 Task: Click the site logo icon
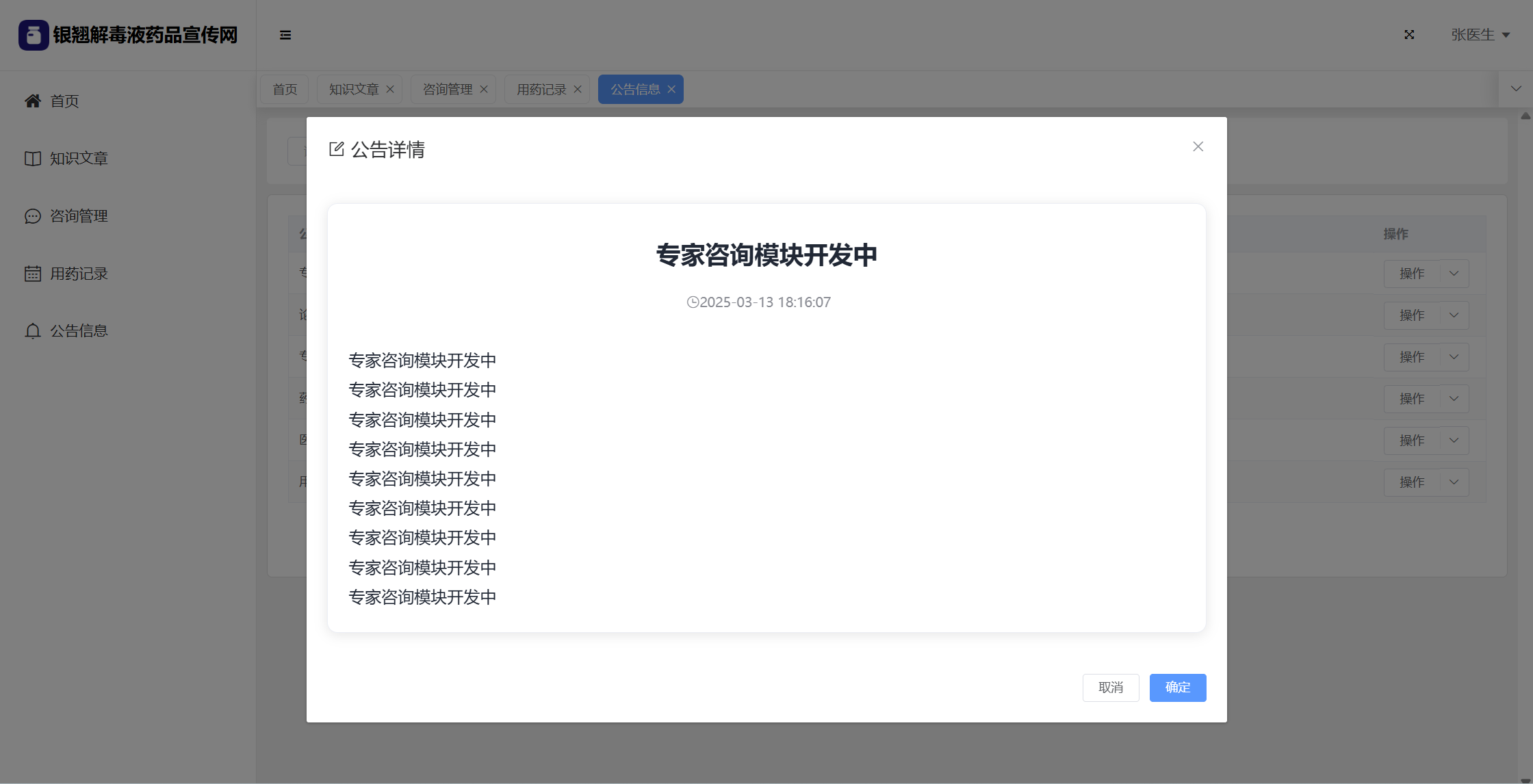[34, 35]
